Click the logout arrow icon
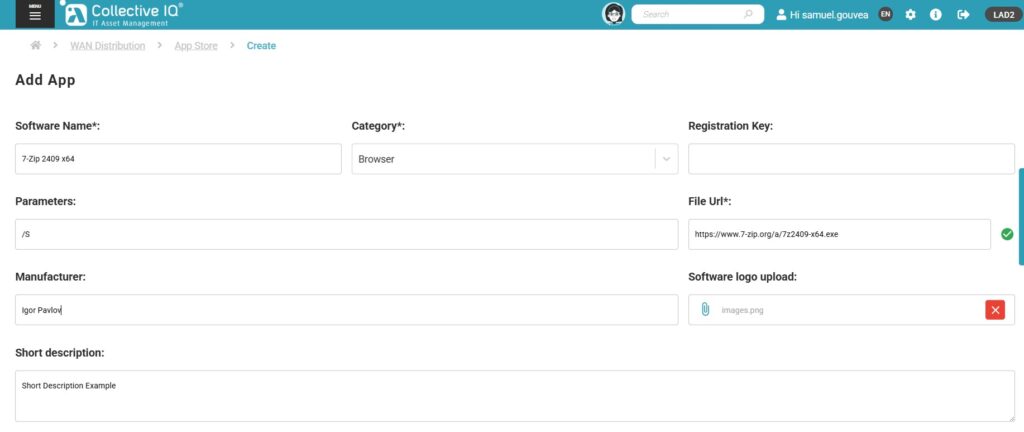This screenshot has height=432, width=1024. click(963, 15)
